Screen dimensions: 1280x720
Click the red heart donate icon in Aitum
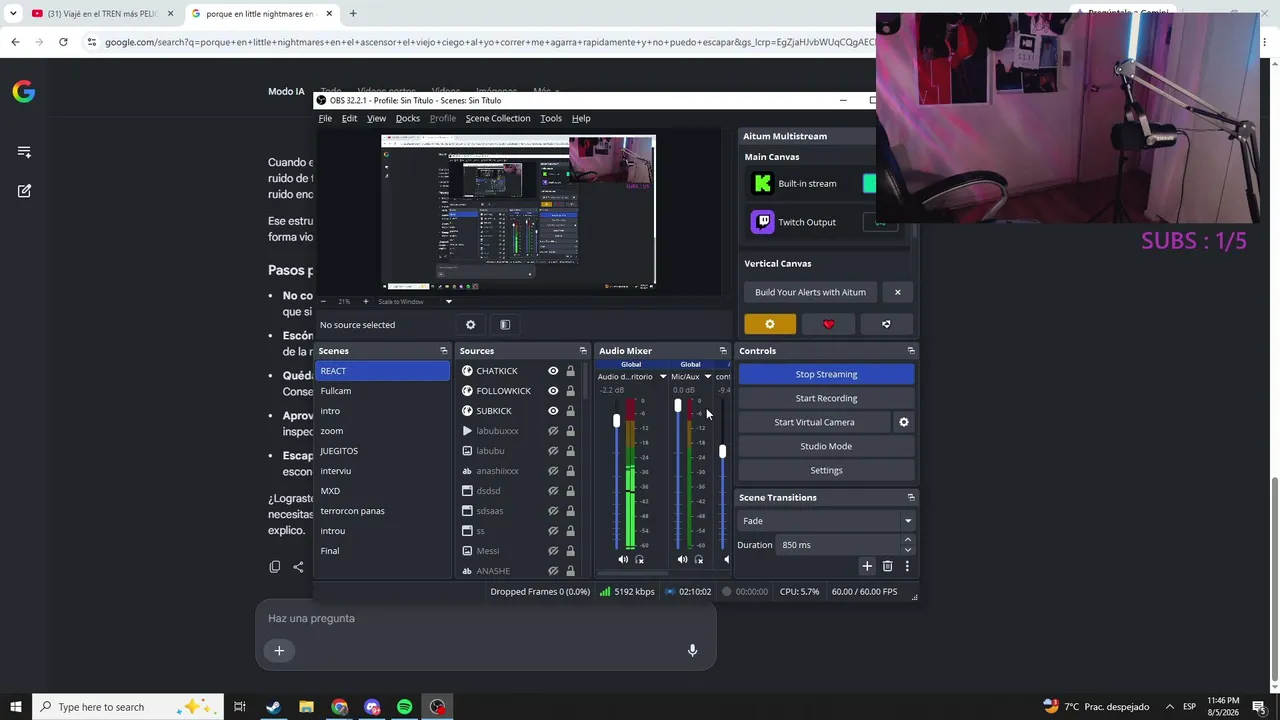click(828, 324)
